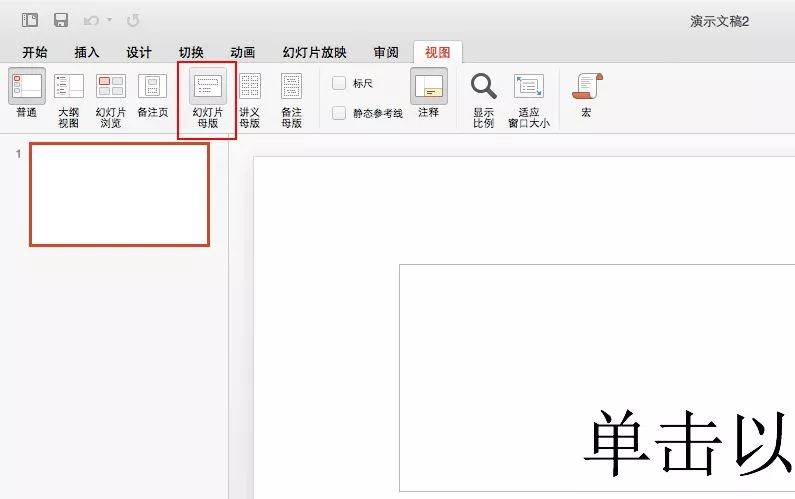Switch to Normal (普通) view

click(x=27, y=95)
